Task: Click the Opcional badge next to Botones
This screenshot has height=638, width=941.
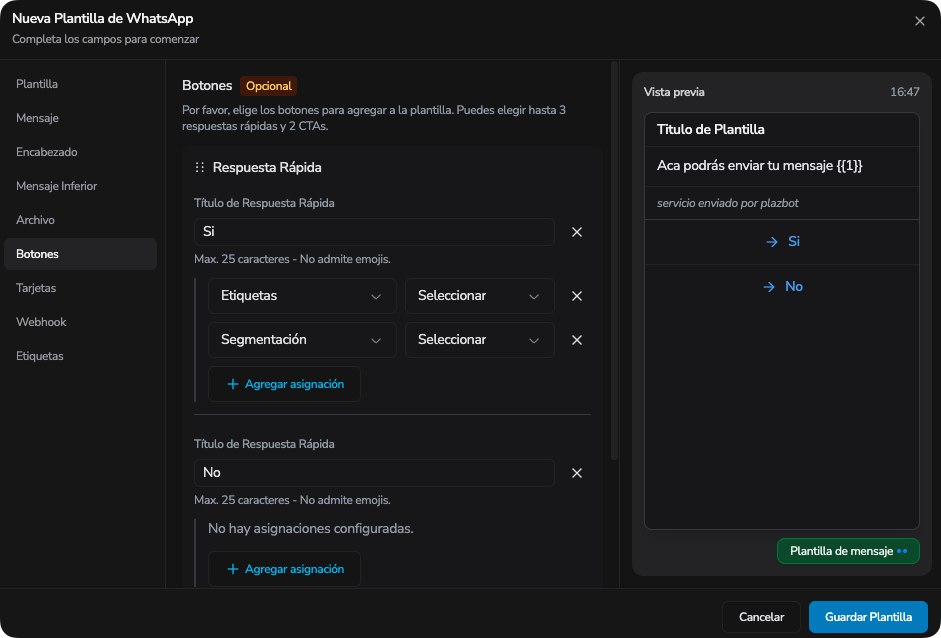Action: tap(268, 86)
